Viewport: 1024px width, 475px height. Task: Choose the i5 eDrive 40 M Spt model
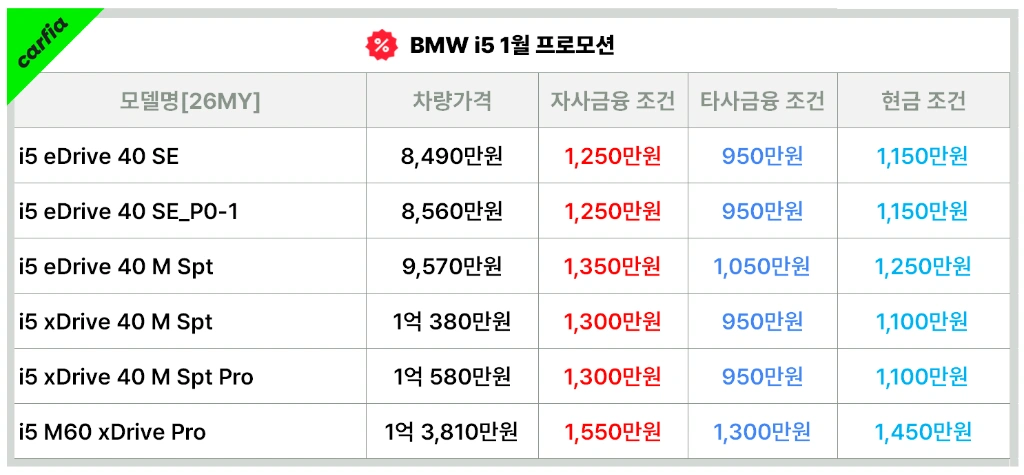(116, 267)
